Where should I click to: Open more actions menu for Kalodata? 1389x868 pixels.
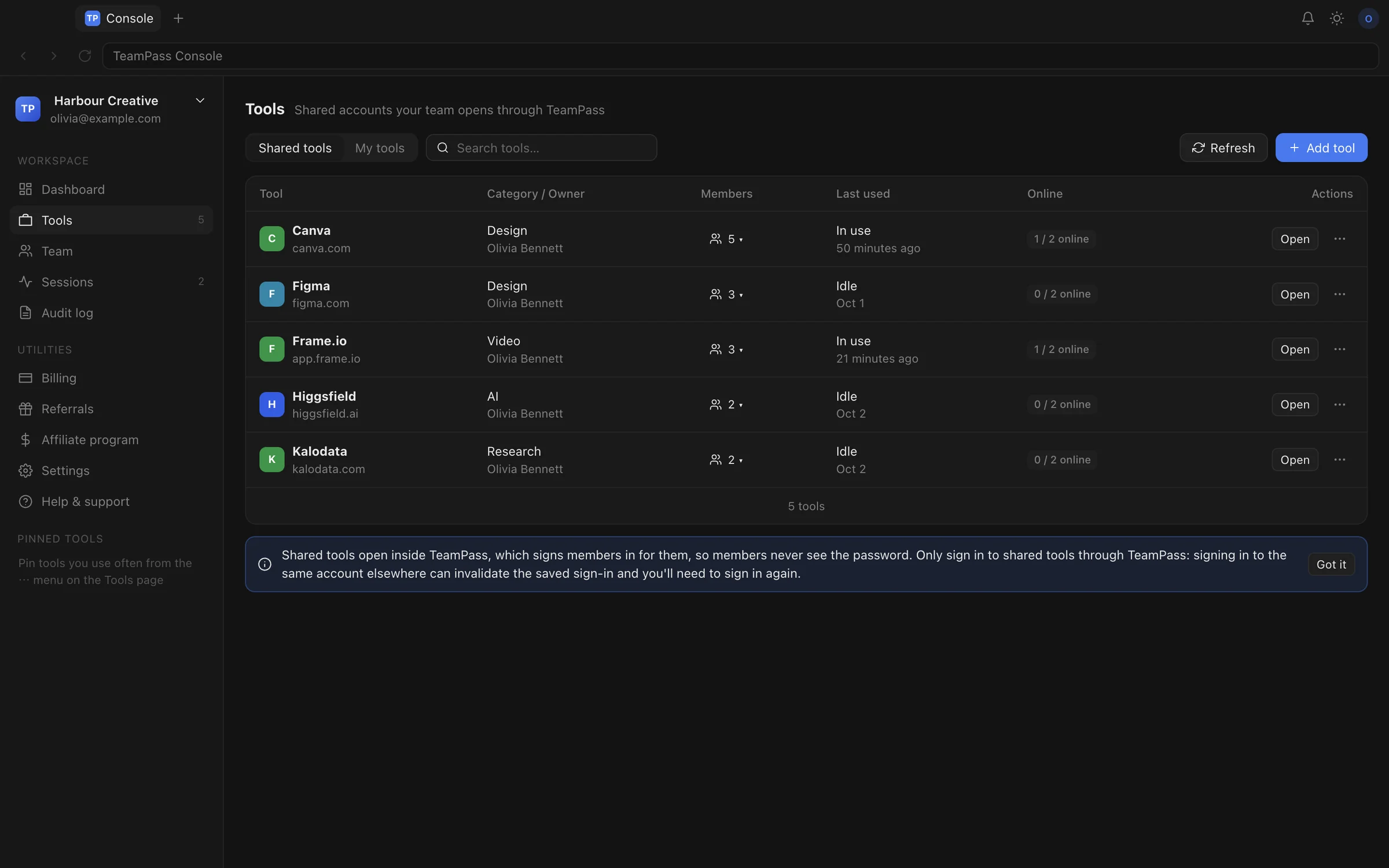point(1339,460)
